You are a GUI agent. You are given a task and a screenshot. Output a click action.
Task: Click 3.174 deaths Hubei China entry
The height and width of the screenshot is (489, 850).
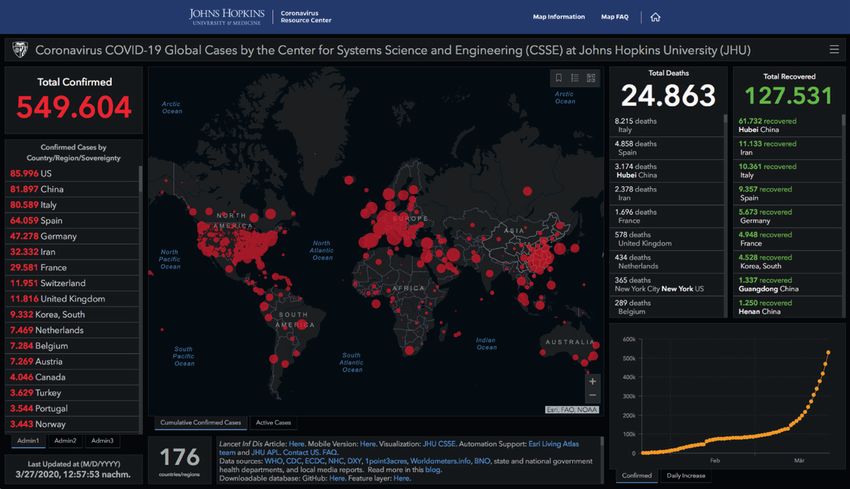(x=667, y=171)
